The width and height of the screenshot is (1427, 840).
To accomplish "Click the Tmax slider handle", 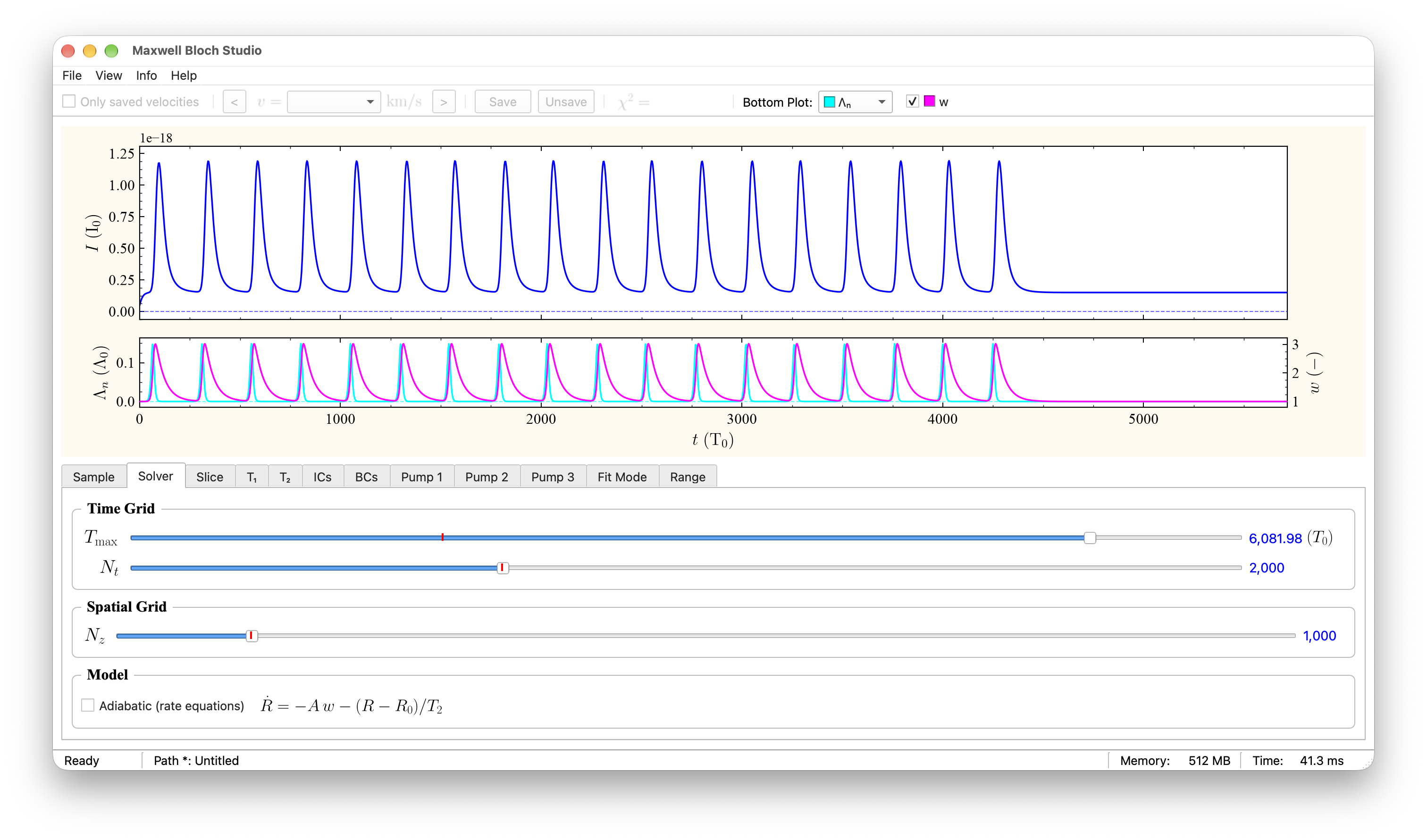I will click(1090, 538).
